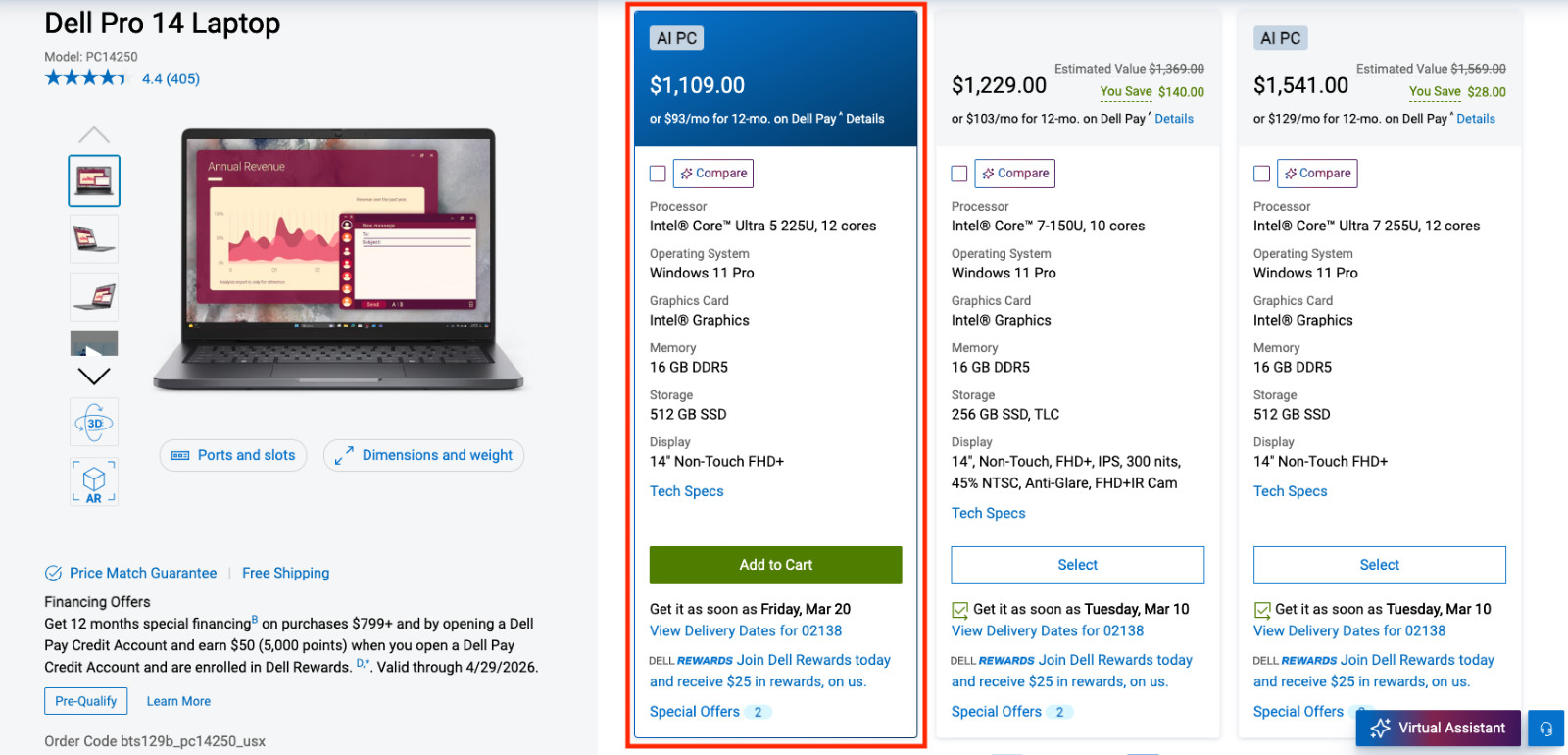Check Compare box for $1,229.00 configuration

tap(959, 174)
